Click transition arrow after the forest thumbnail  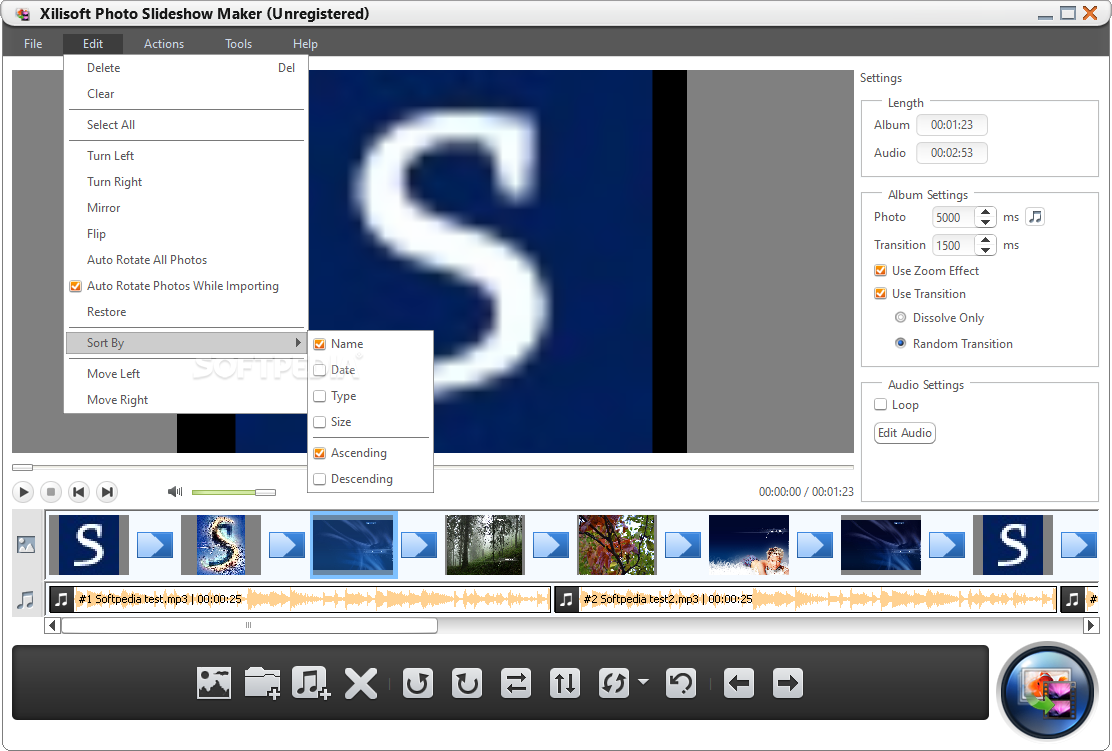click(551, 545)
